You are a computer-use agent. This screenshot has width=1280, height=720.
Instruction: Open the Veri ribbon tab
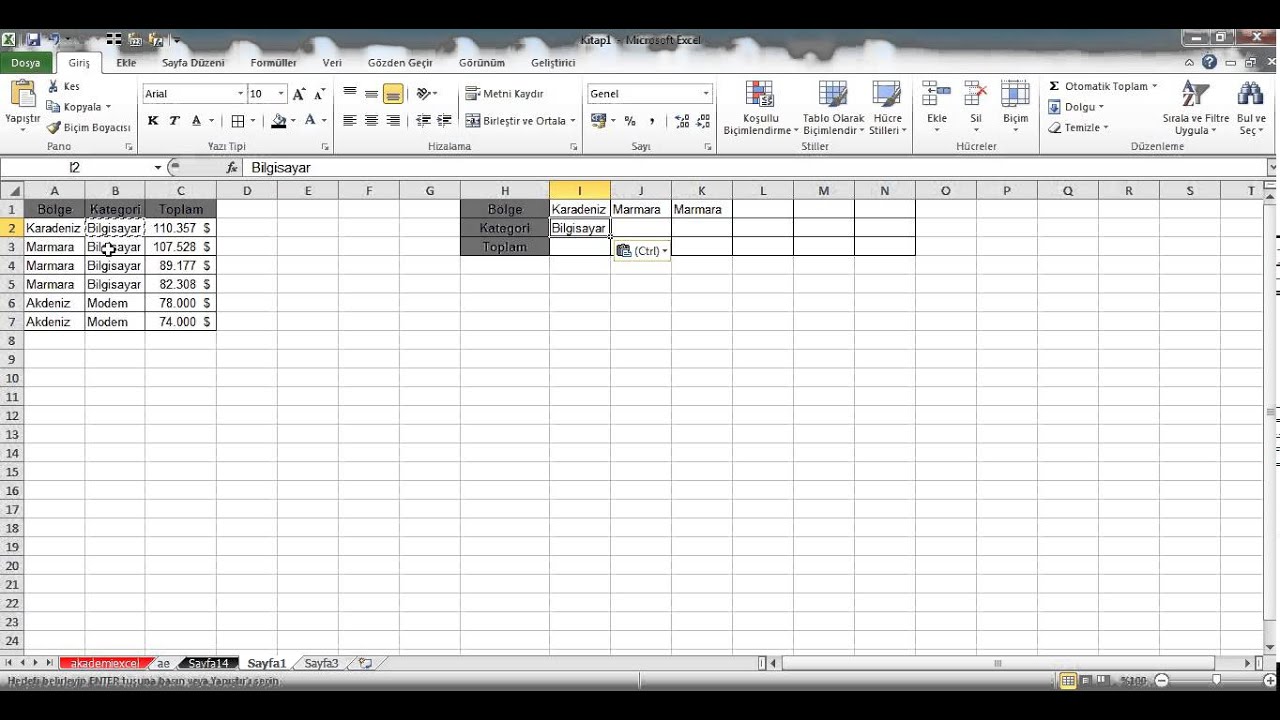[x=332, y=62]
